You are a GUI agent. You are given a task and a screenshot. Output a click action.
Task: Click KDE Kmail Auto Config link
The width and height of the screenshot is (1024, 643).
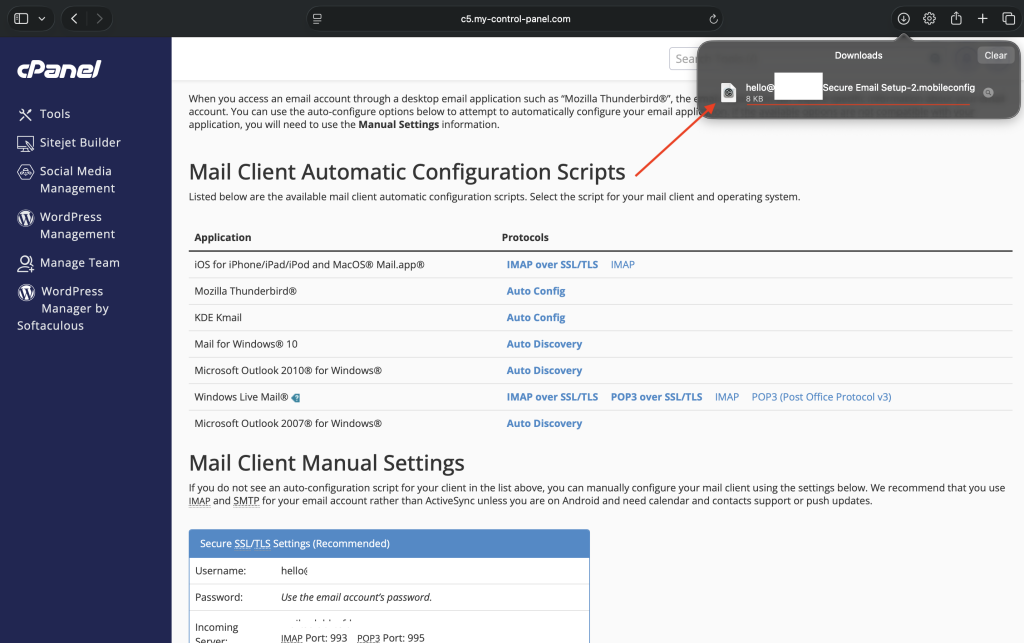[536, 317]
